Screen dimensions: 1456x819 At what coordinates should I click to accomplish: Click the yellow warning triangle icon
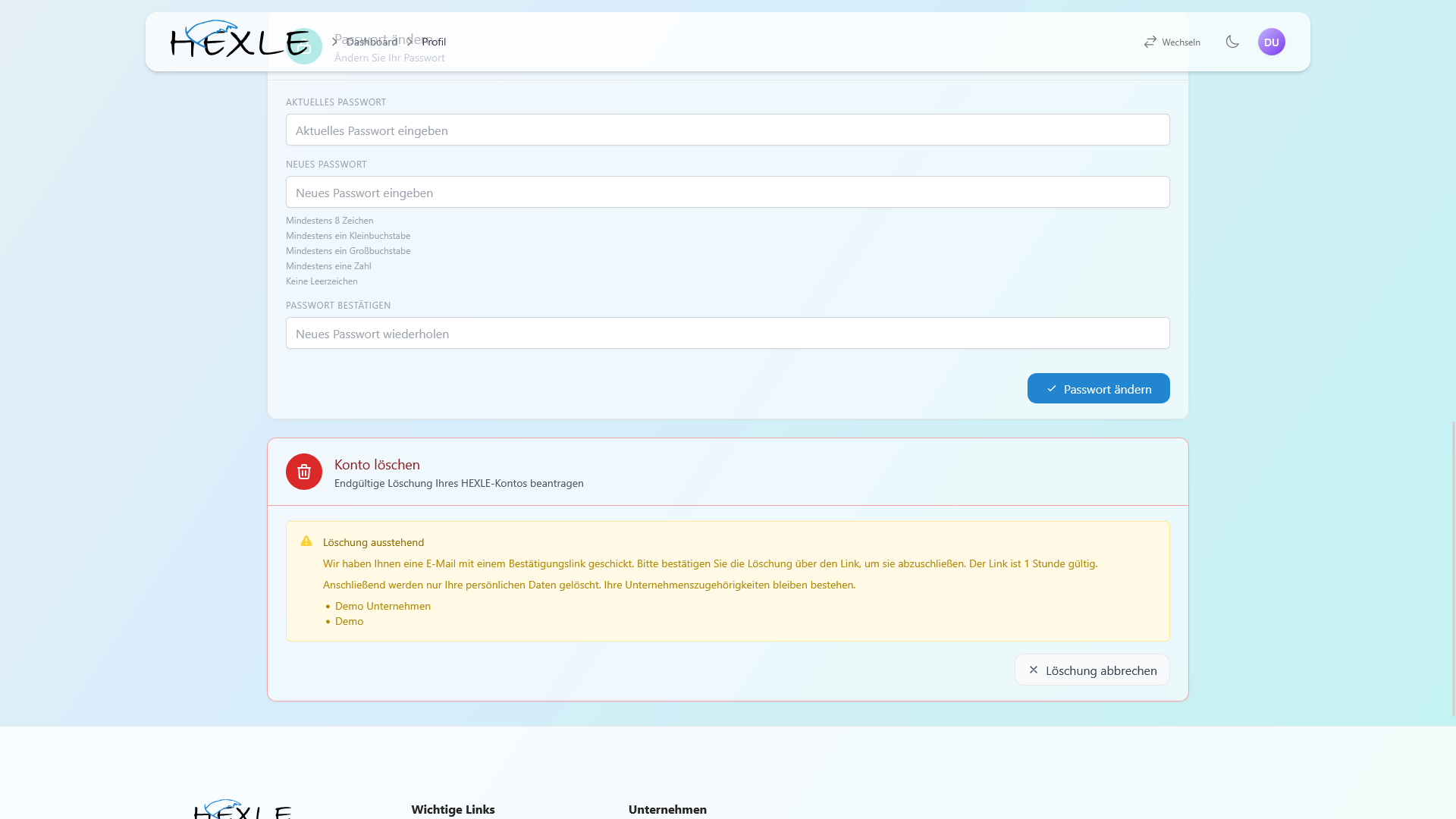pyautogui.click(x=306, y=541)
